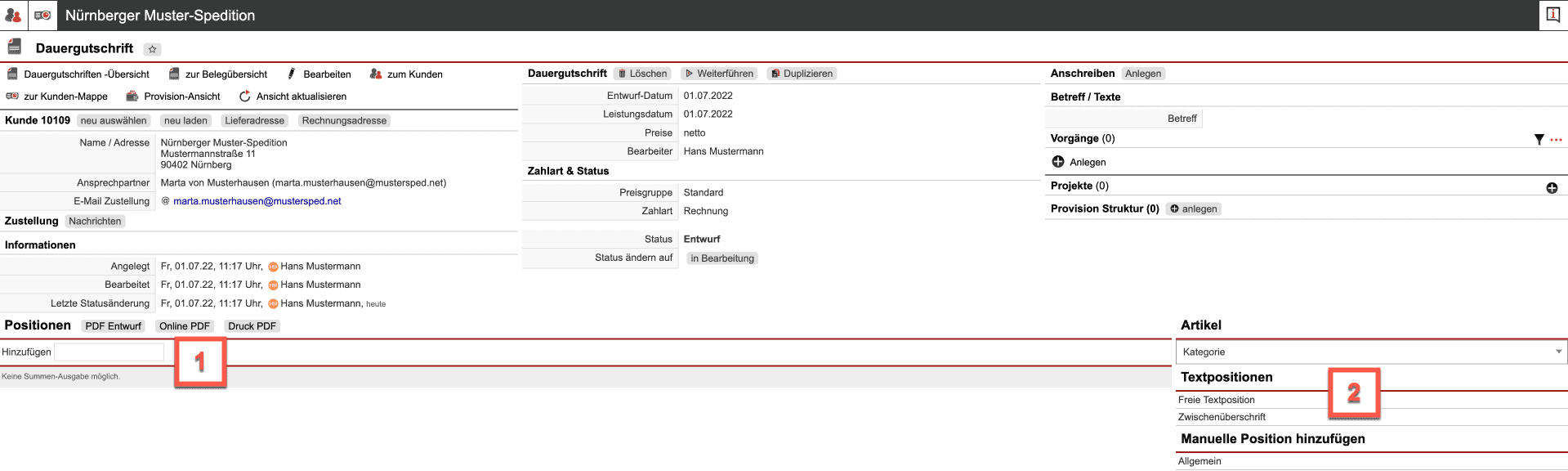
Task: Open the email link marta.musterhausen@mustersped.net
Action: click(257, 201)
